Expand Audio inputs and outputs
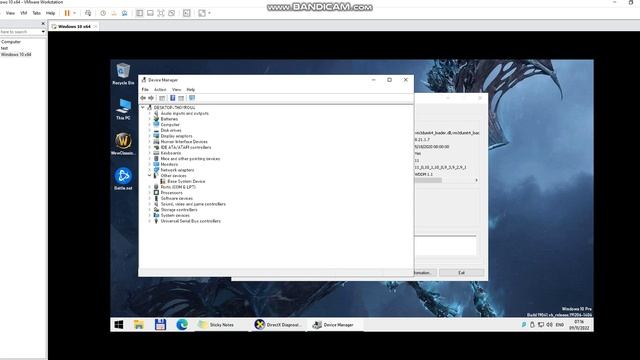Viewport: 640px width, 360px height. (x=150, y=113)
